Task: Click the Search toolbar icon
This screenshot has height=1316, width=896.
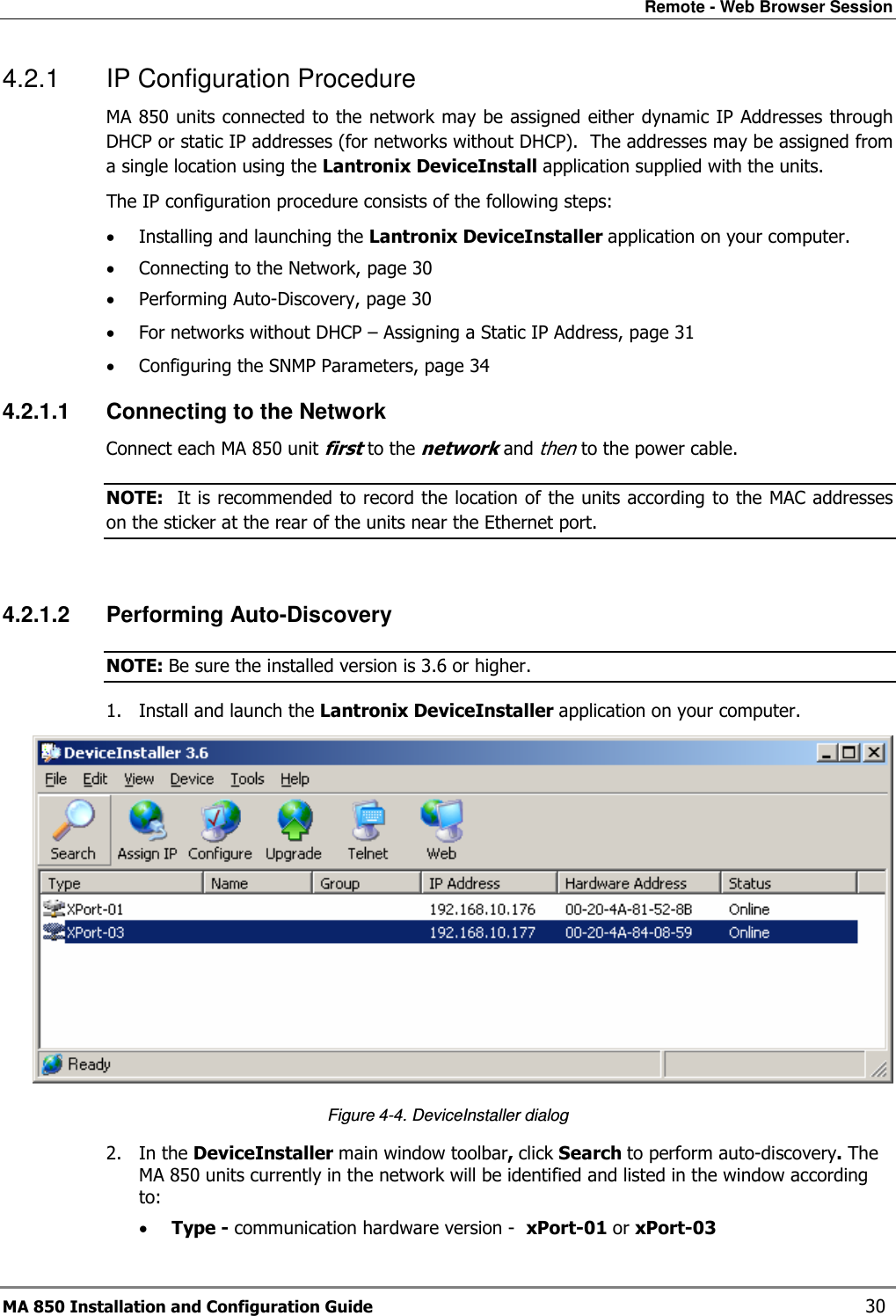Action: 74,830
